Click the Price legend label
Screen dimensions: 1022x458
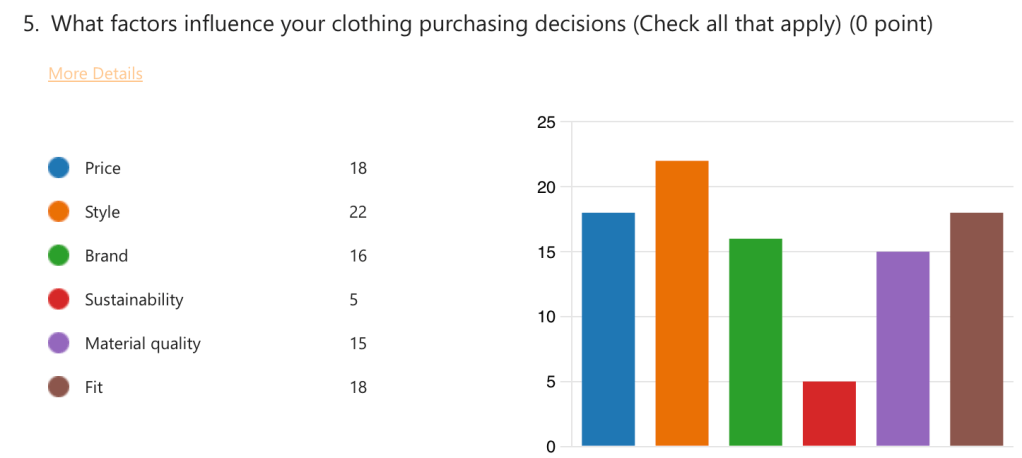103,168
